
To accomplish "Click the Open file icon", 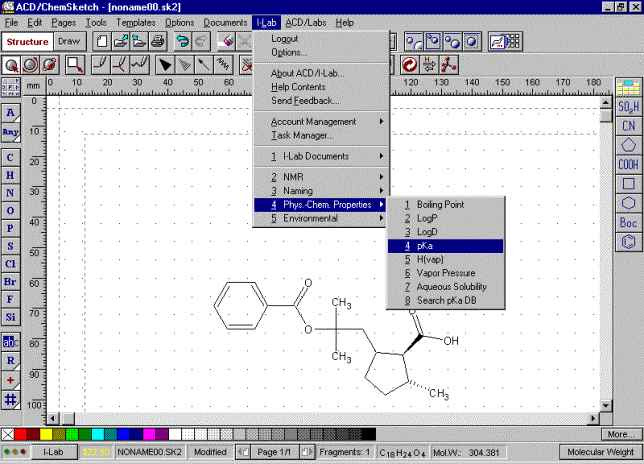I will point(121,41).
